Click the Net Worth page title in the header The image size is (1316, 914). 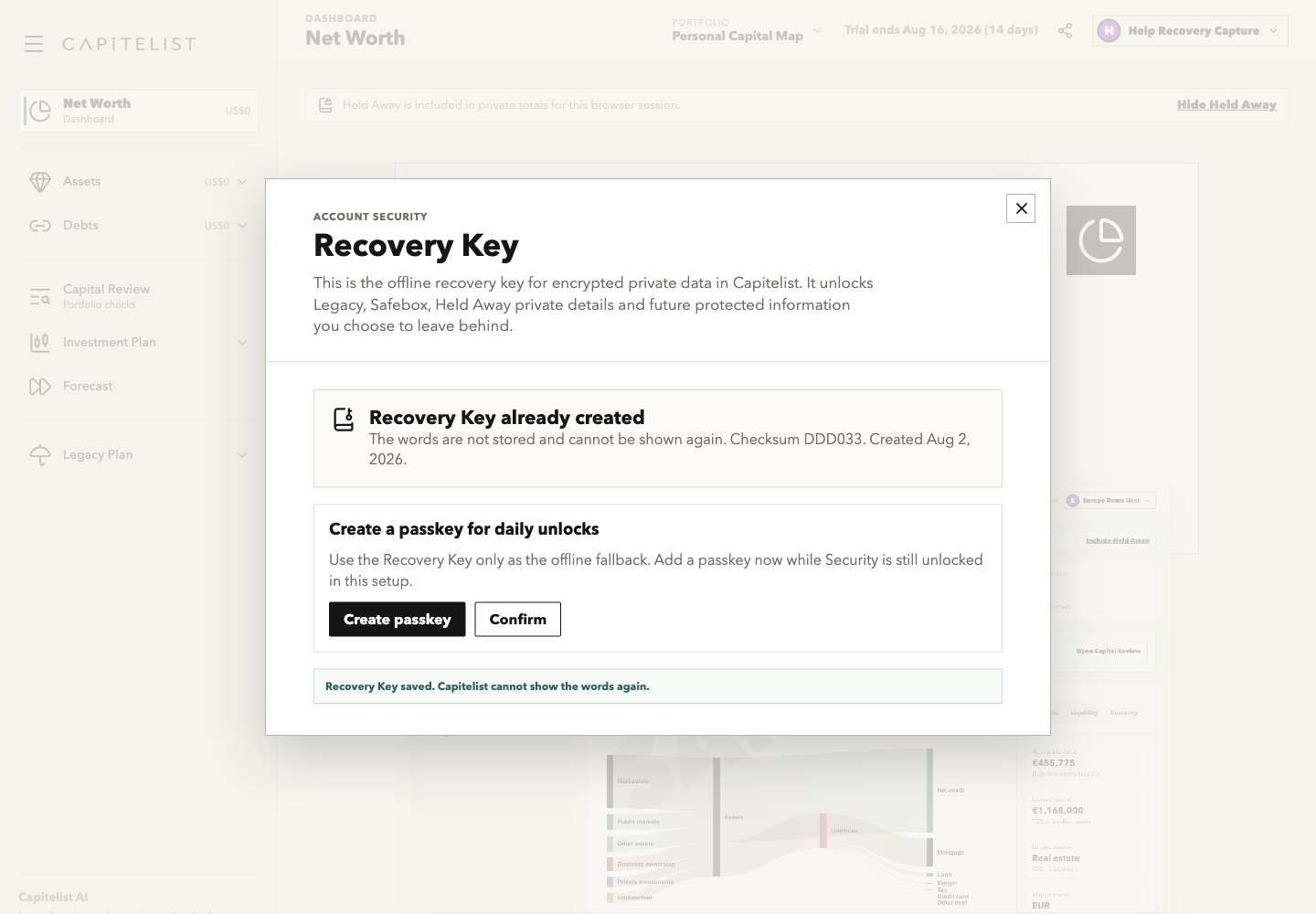pyautogui.click(x=356, y=38)
